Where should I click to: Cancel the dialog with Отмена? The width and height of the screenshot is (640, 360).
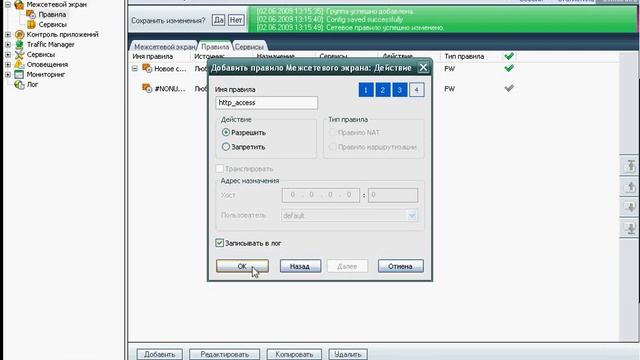[x=400, y=266]
